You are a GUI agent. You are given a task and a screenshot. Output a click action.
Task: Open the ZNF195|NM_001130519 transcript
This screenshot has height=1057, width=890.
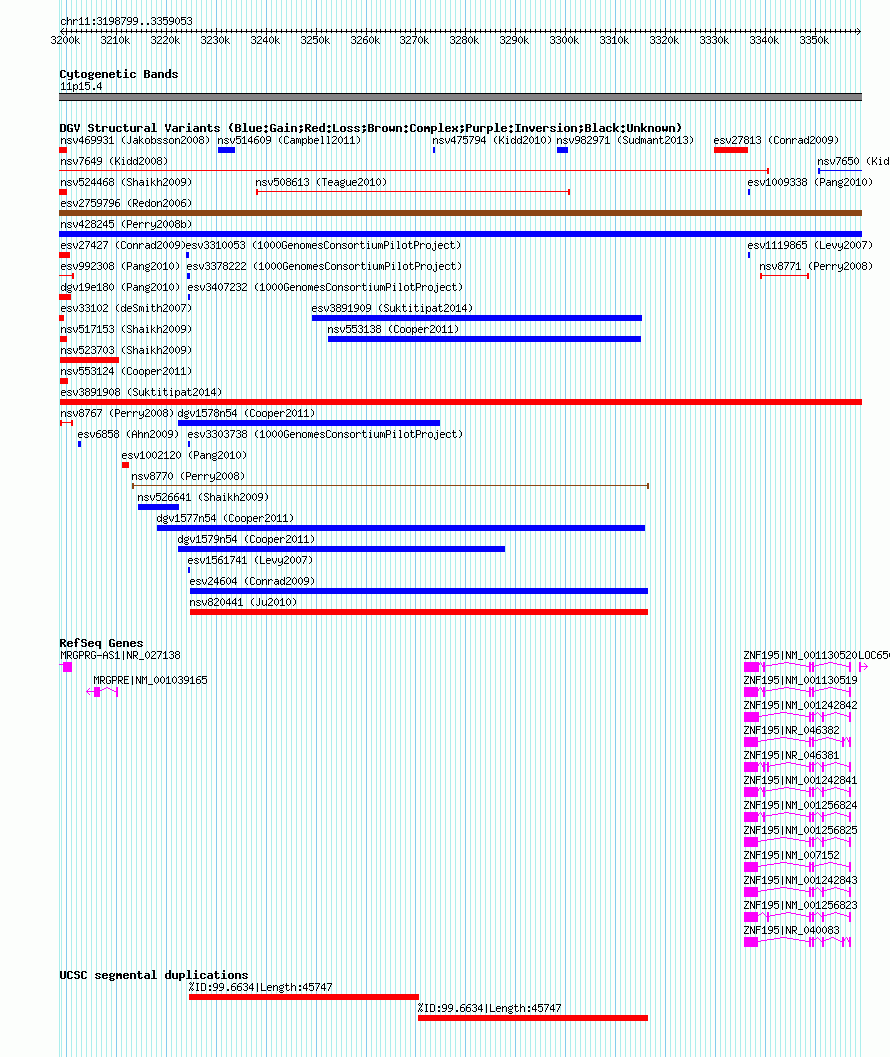point(797,692)
